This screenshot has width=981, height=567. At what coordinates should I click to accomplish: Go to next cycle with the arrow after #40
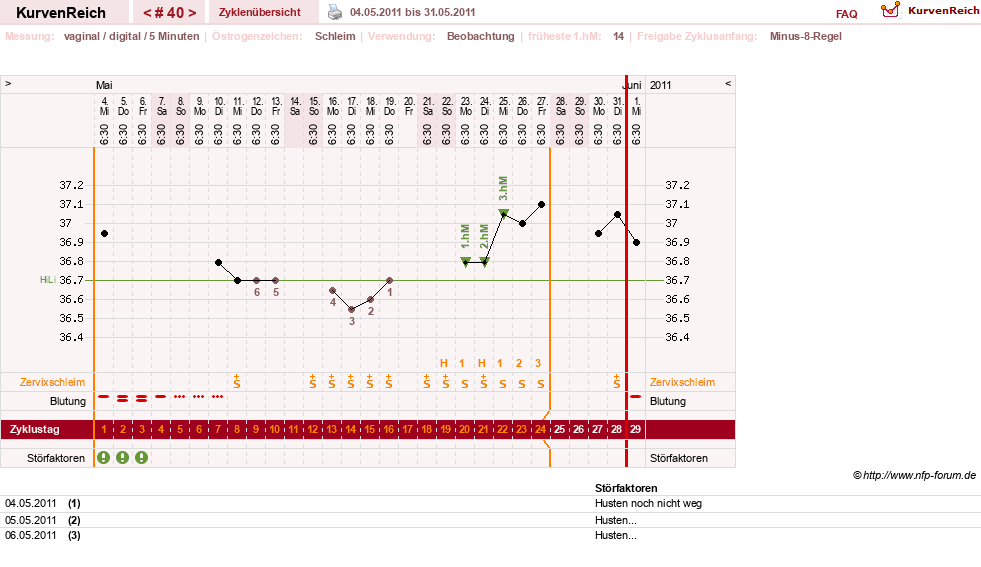[x=192, y=13]
